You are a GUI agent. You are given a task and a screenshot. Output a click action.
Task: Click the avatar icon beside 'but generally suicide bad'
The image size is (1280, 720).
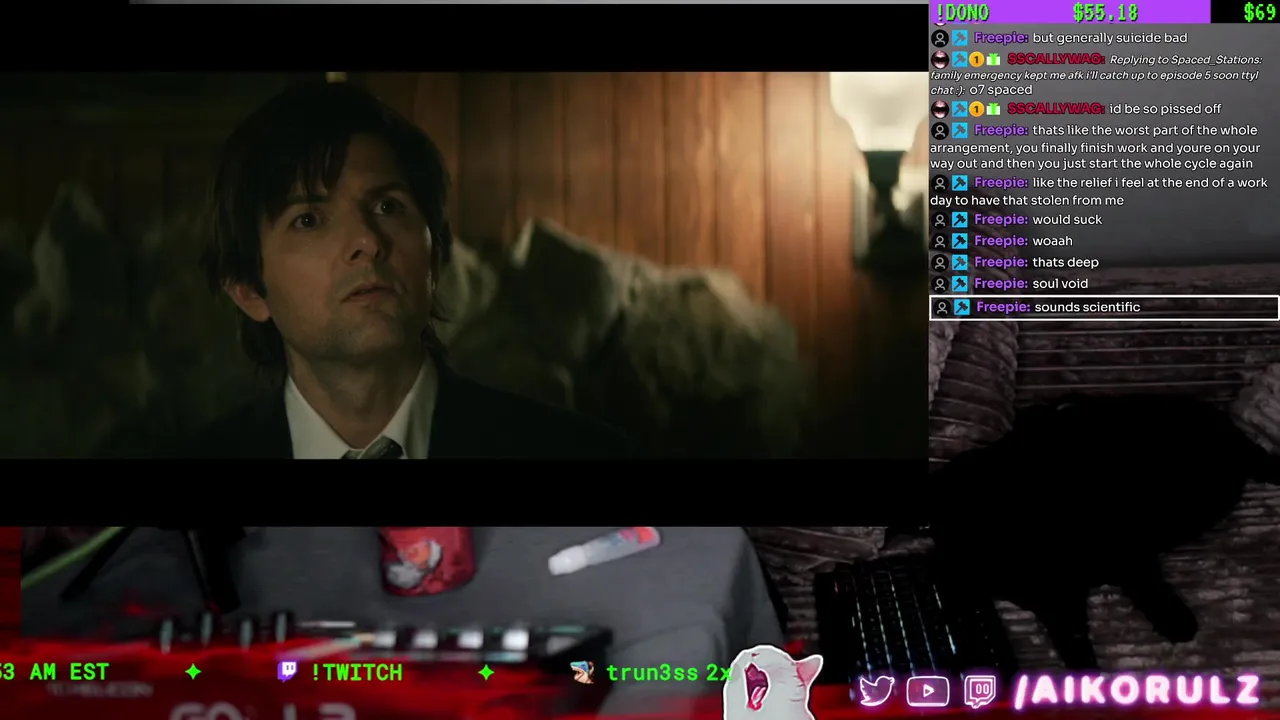939,38
